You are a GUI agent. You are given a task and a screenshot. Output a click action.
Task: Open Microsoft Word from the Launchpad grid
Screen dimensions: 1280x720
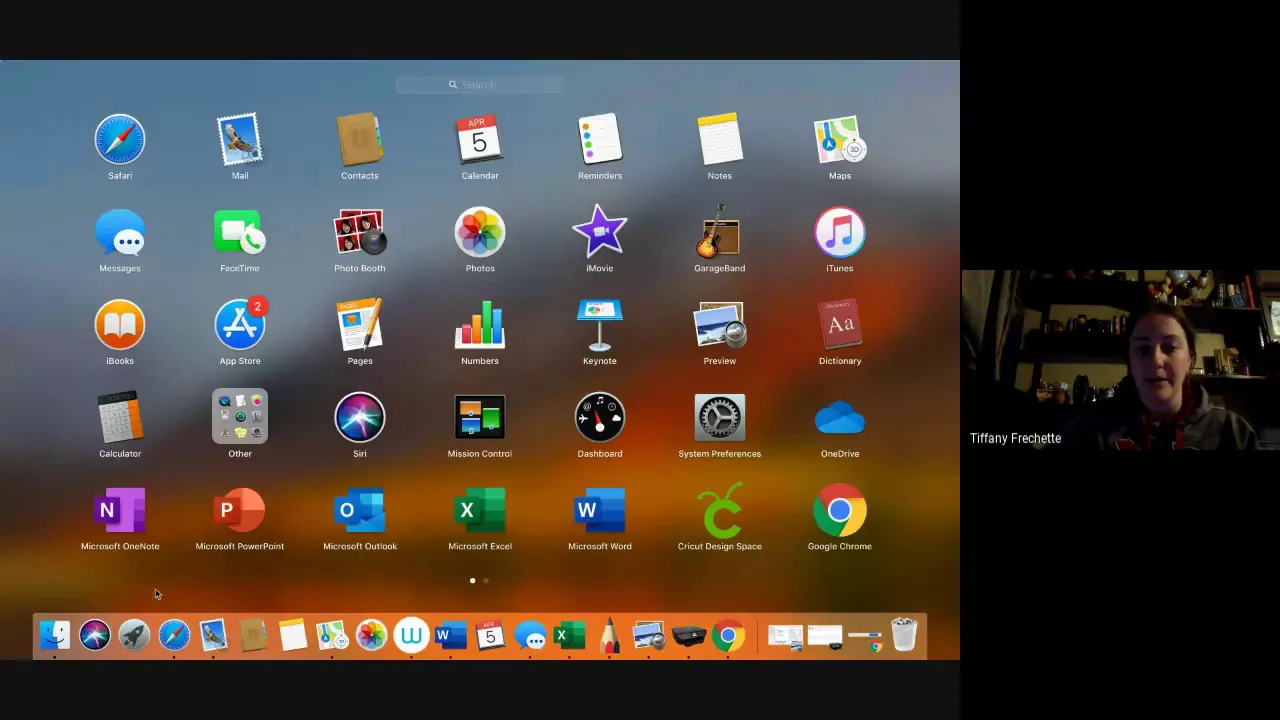600,511
